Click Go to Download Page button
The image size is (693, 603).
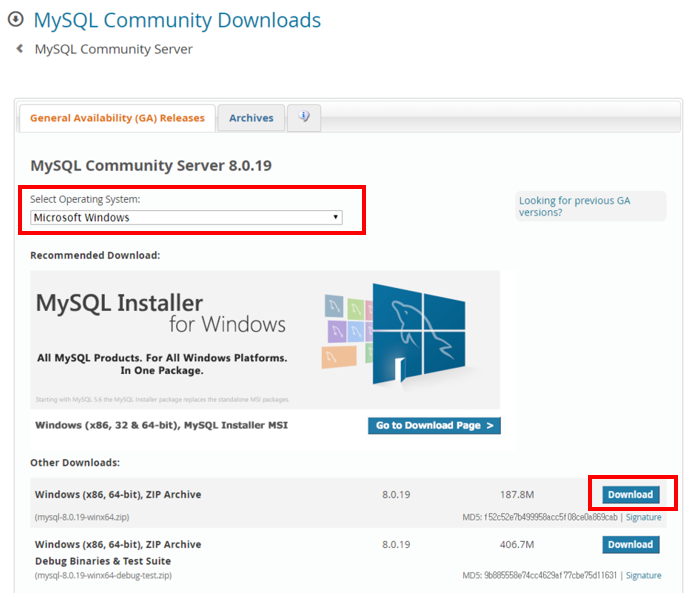(434, 426)
